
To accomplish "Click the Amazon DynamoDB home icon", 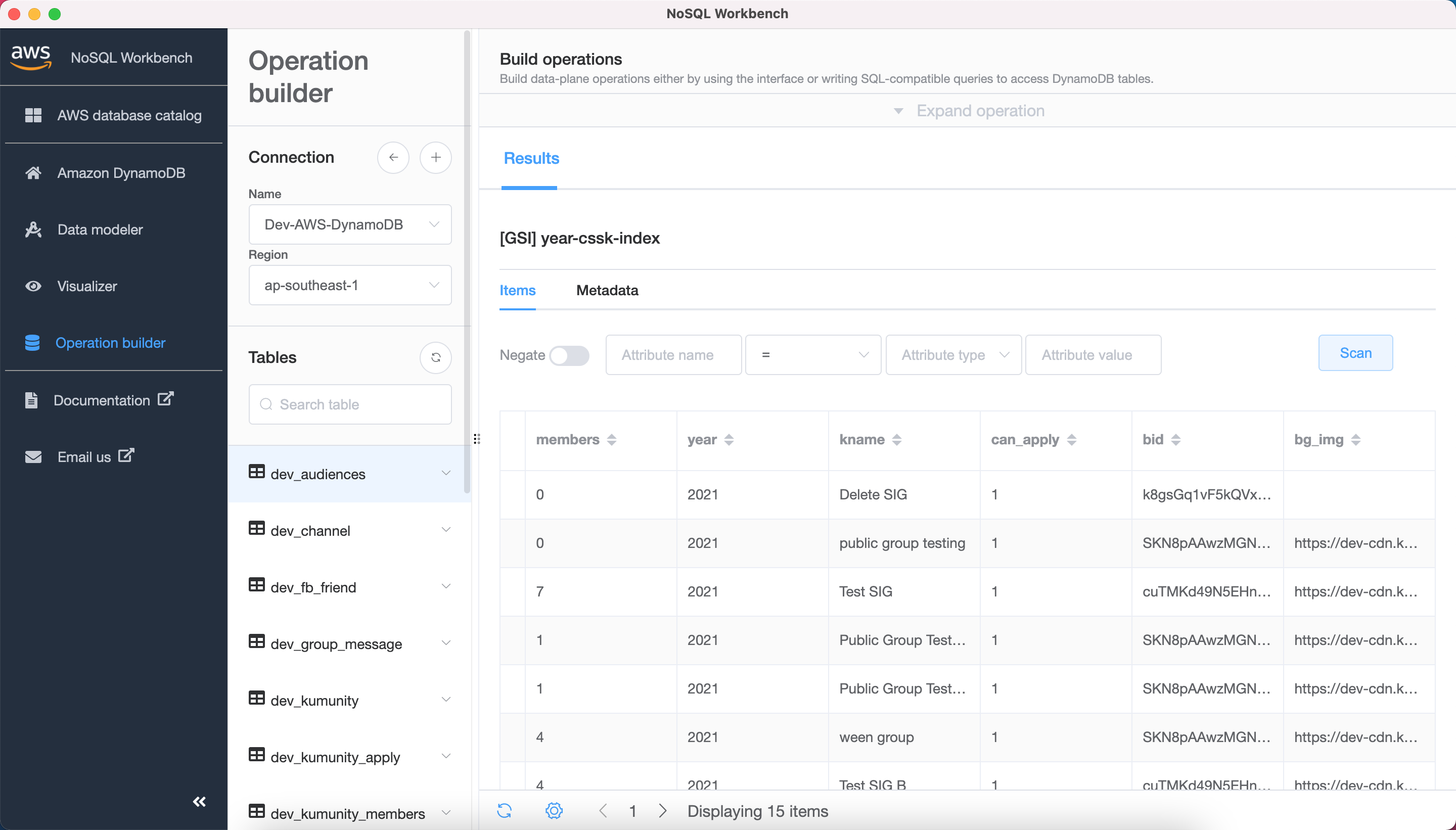I will click(33, 173).
